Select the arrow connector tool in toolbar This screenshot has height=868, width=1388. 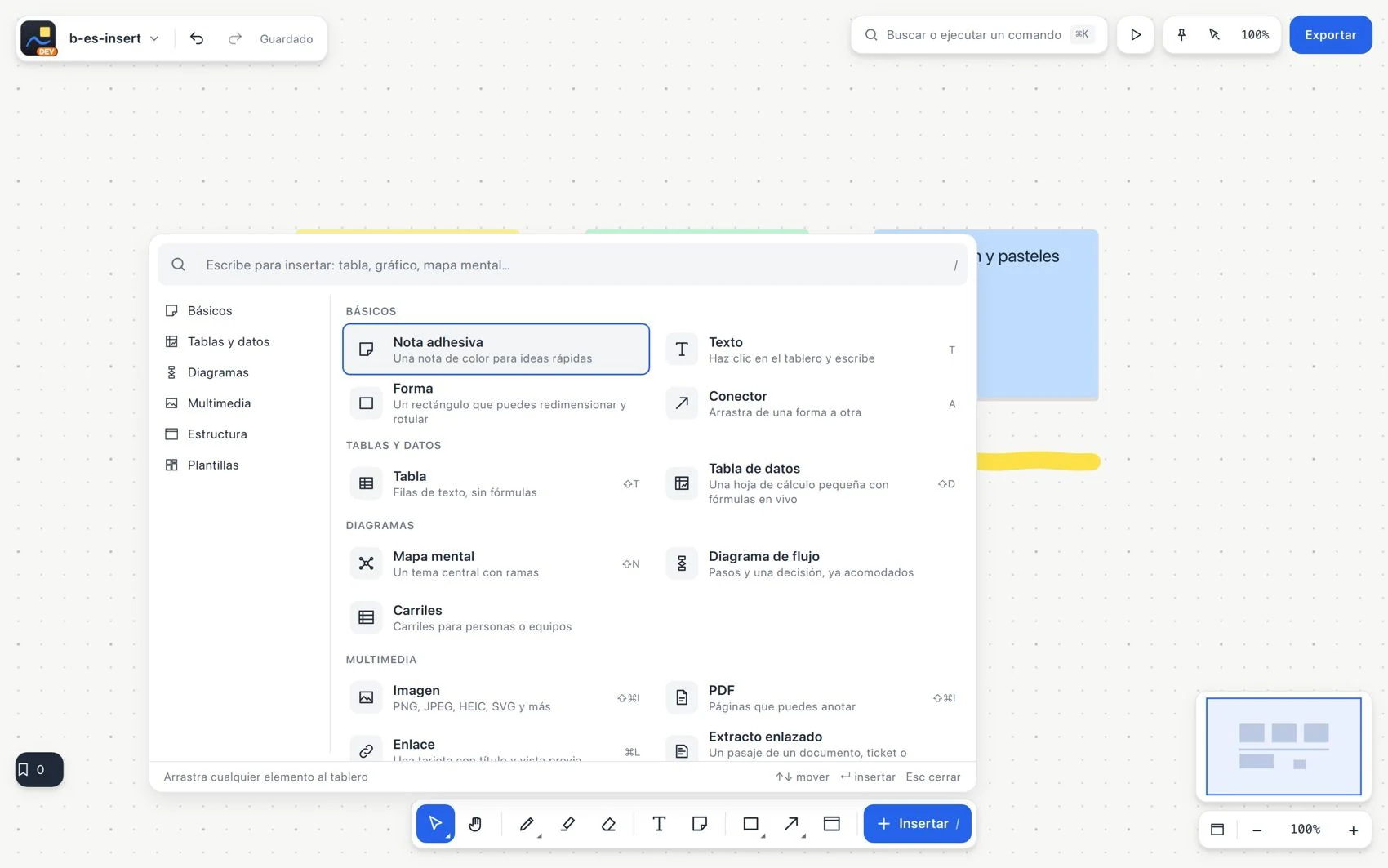click(x=791, y=824)
